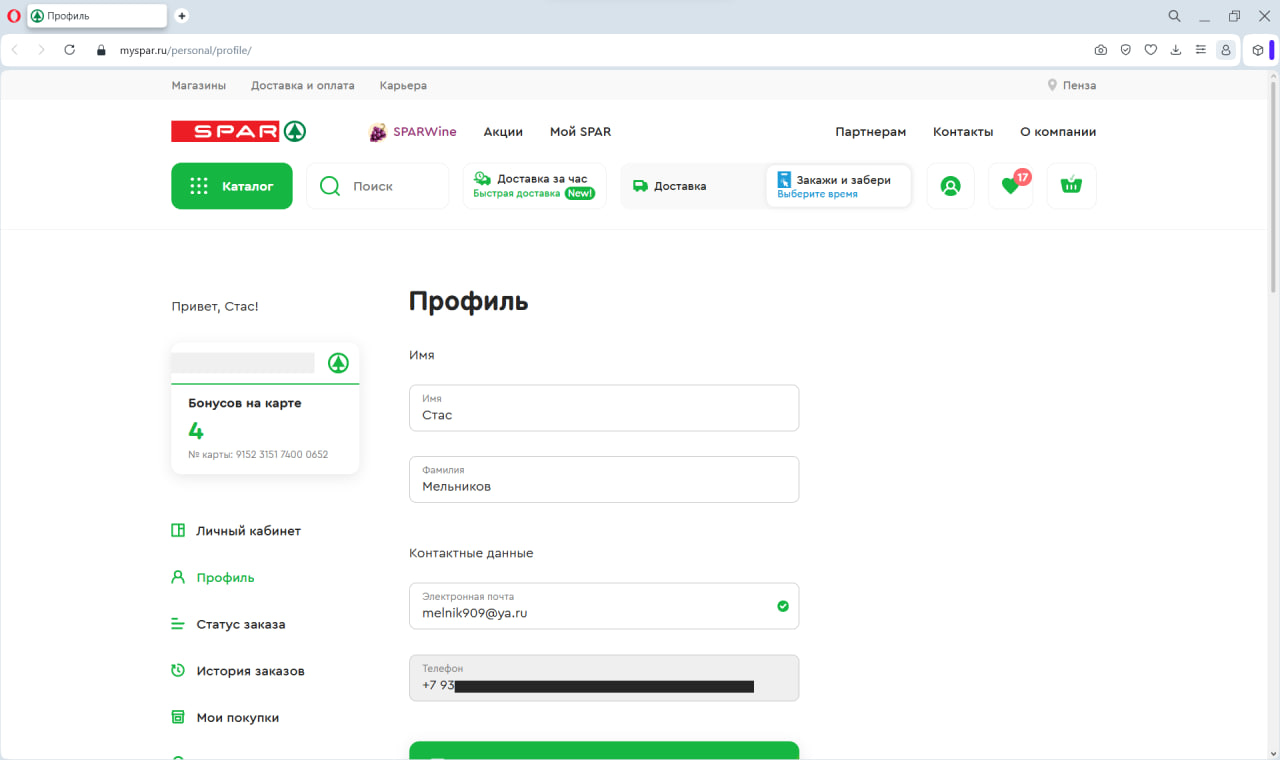Open favorites via the heart icon with 17
The width and height of the screenshot is (1280, 760).
click(1010, 186)
